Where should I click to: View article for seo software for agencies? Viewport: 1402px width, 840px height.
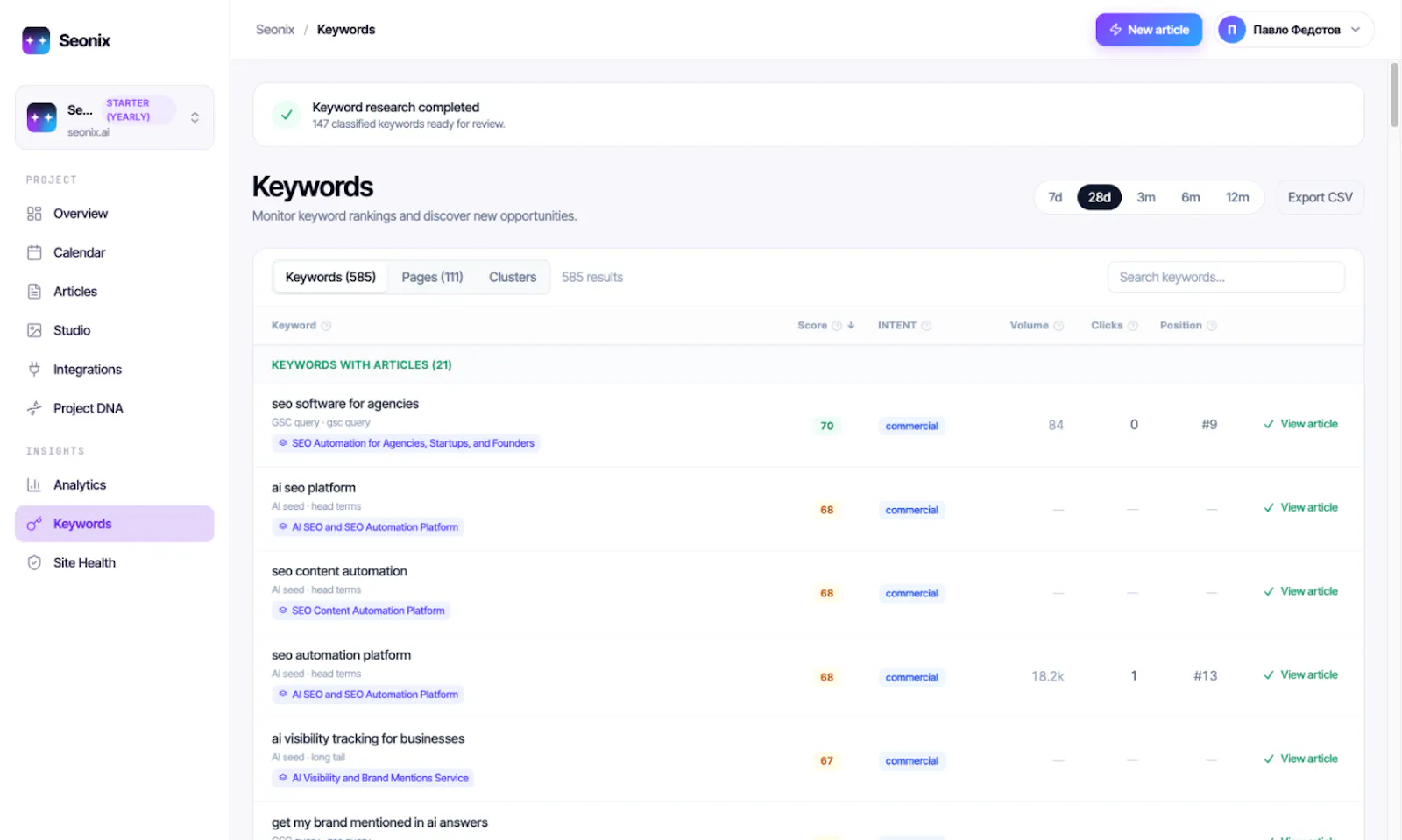pos(1300,424)
